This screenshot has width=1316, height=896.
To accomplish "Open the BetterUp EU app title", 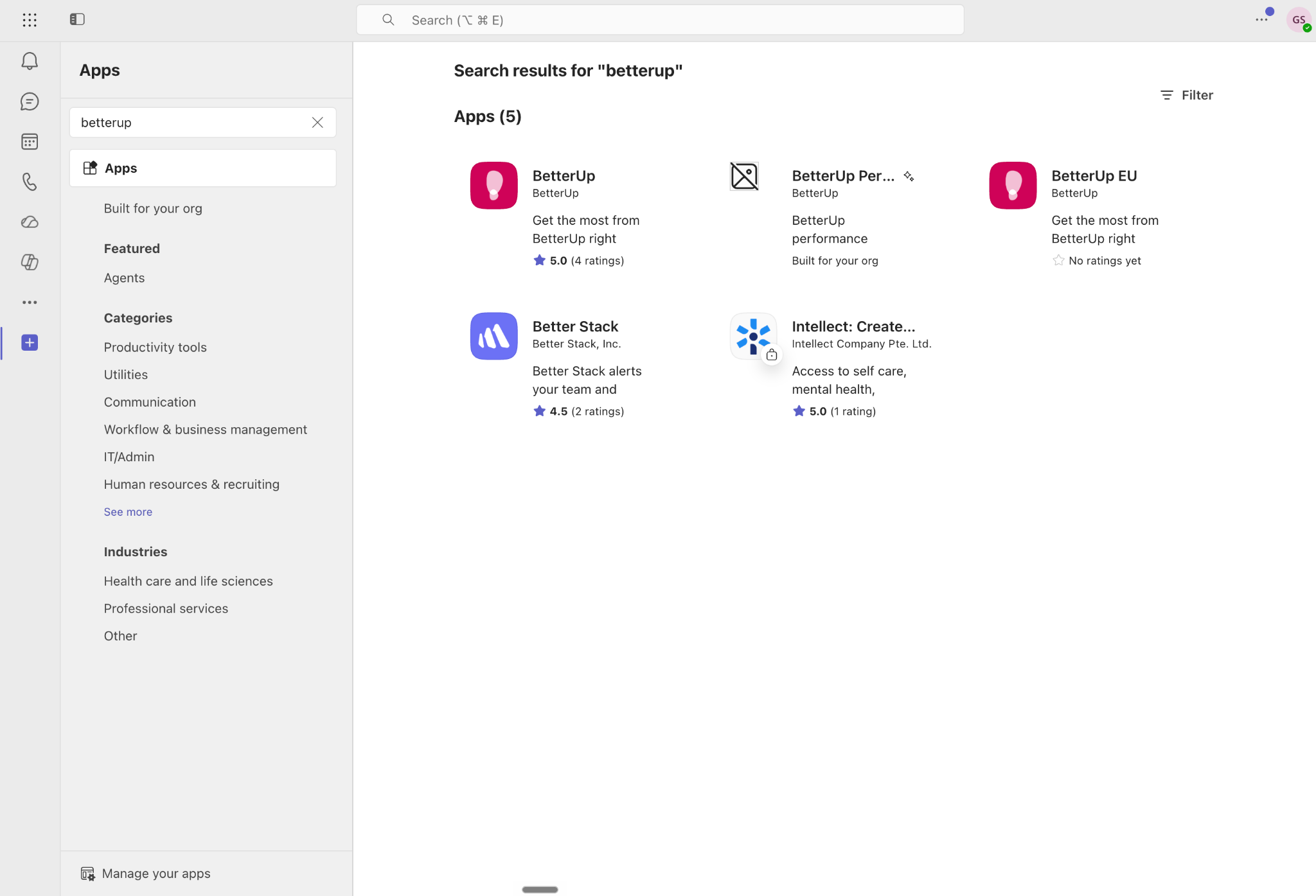I will 1094,176.
